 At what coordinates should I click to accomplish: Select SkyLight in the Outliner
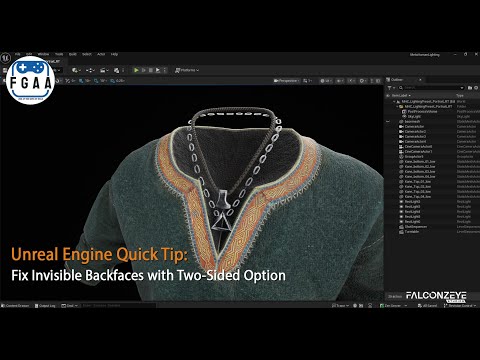point(414,116)
